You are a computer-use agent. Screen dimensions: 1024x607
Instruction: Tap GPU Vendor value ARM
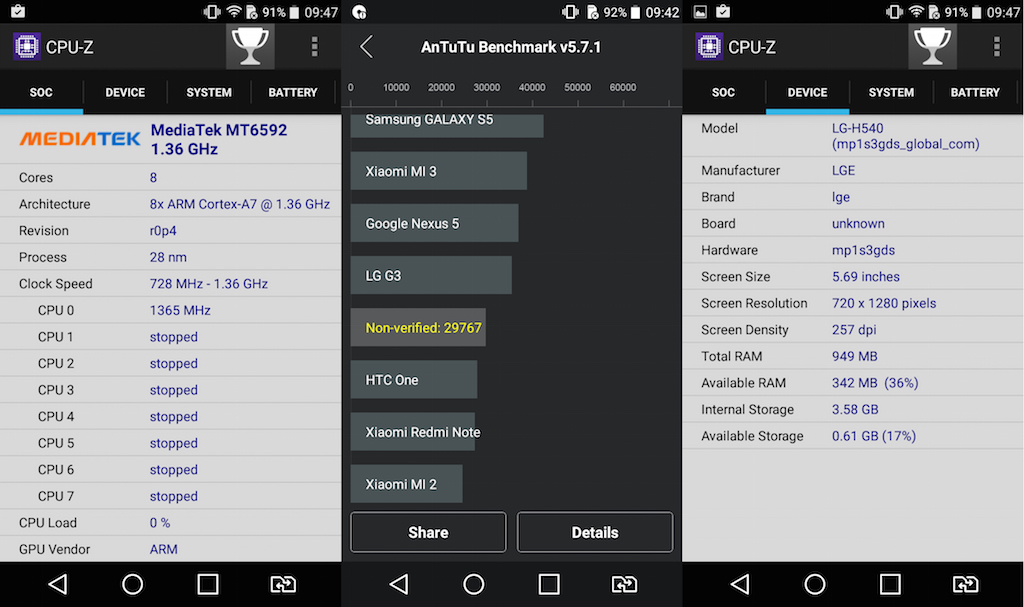tap(163, 550)
